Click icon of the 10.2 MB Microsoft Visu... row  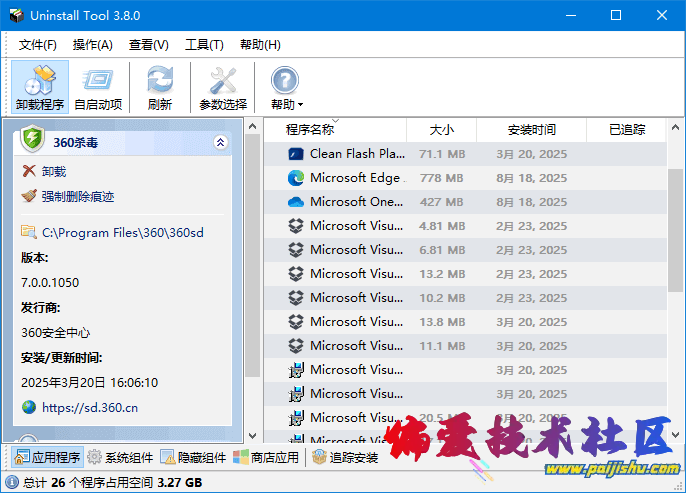pos(296,298)
